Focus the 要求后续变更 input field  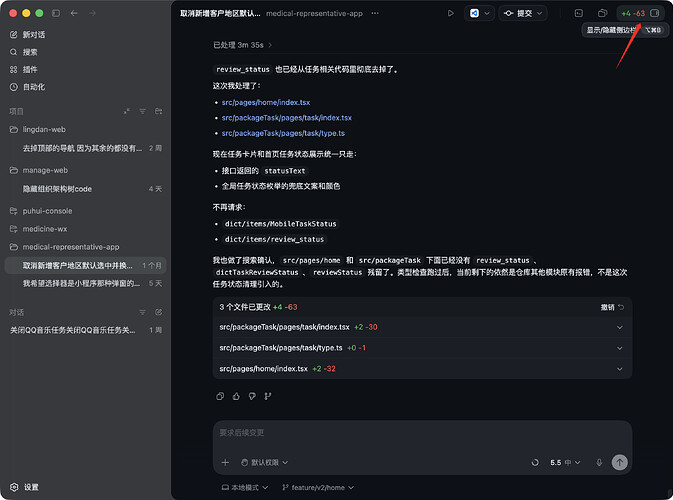point(422,433)
